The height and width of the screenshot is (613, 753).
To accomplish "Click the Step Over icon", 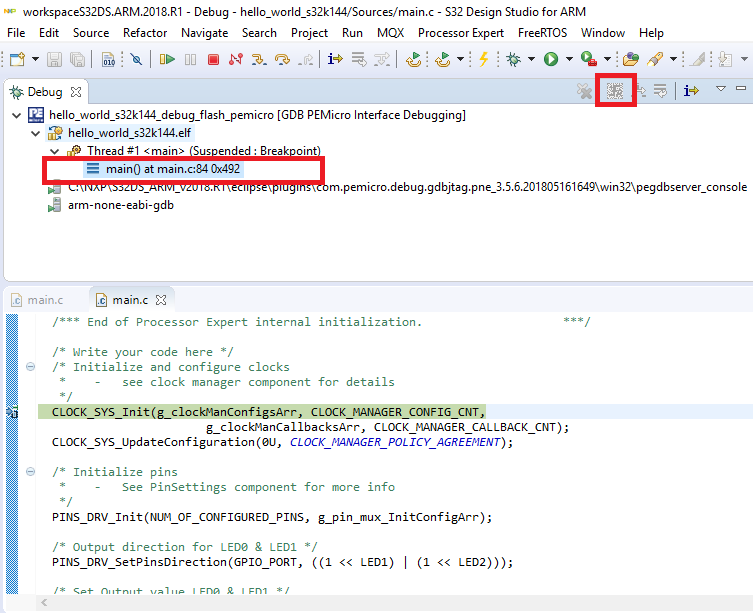I will tap(282, 59).
